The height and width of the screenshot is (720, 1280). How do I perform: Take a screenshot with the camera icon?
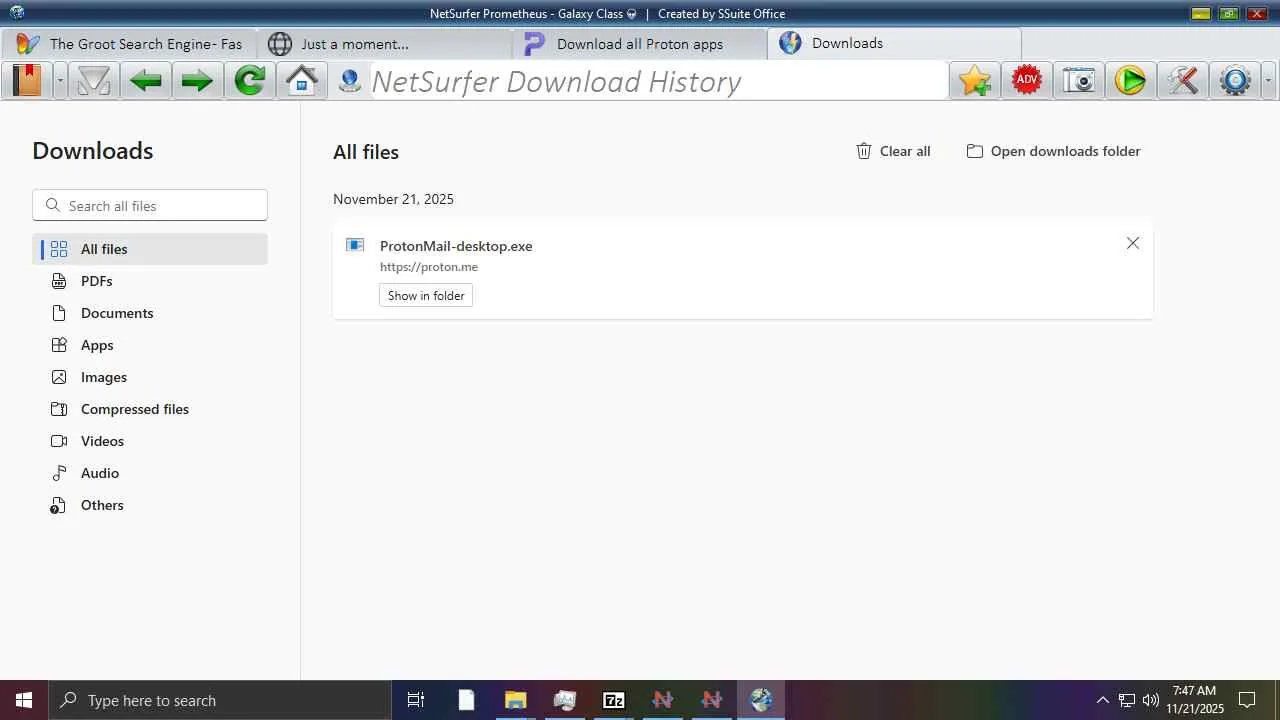pyautogui.click(x=1079, y=80)
